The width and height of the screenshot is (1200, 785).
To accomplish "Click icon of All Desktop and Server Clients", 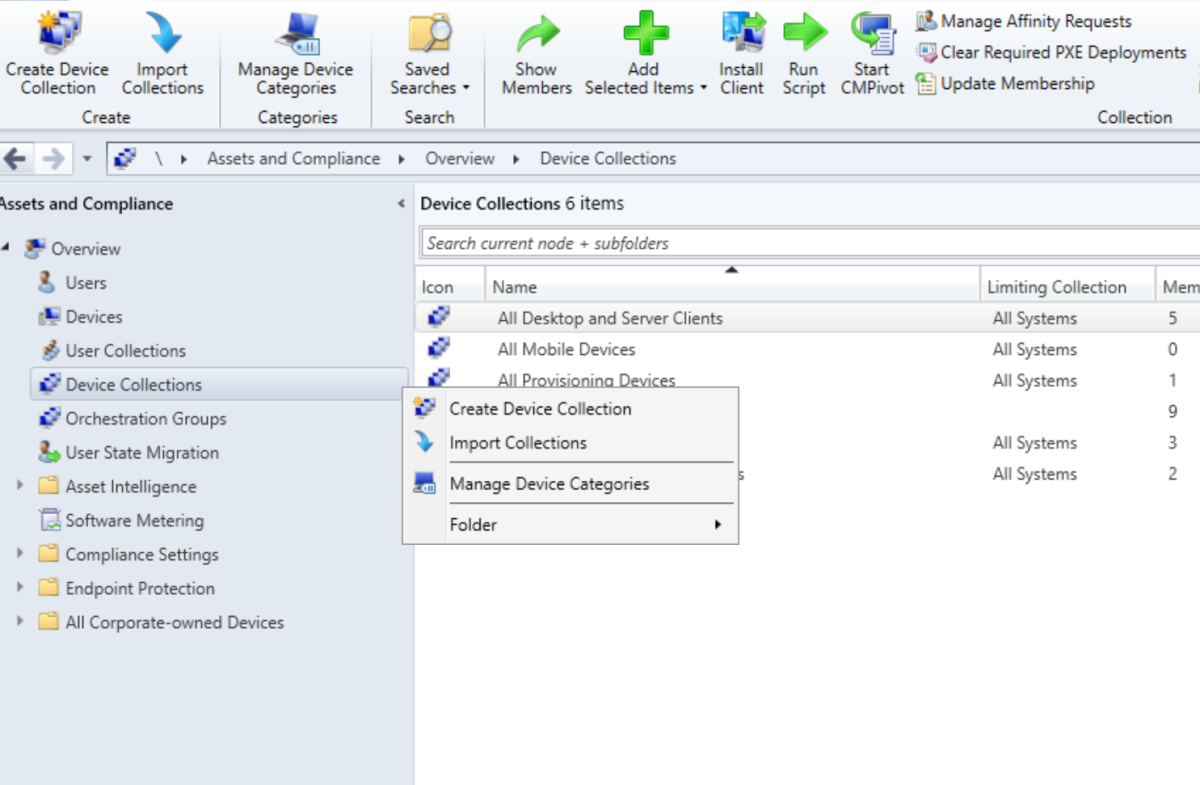I will pyautogui.click(x=438, y=317).
